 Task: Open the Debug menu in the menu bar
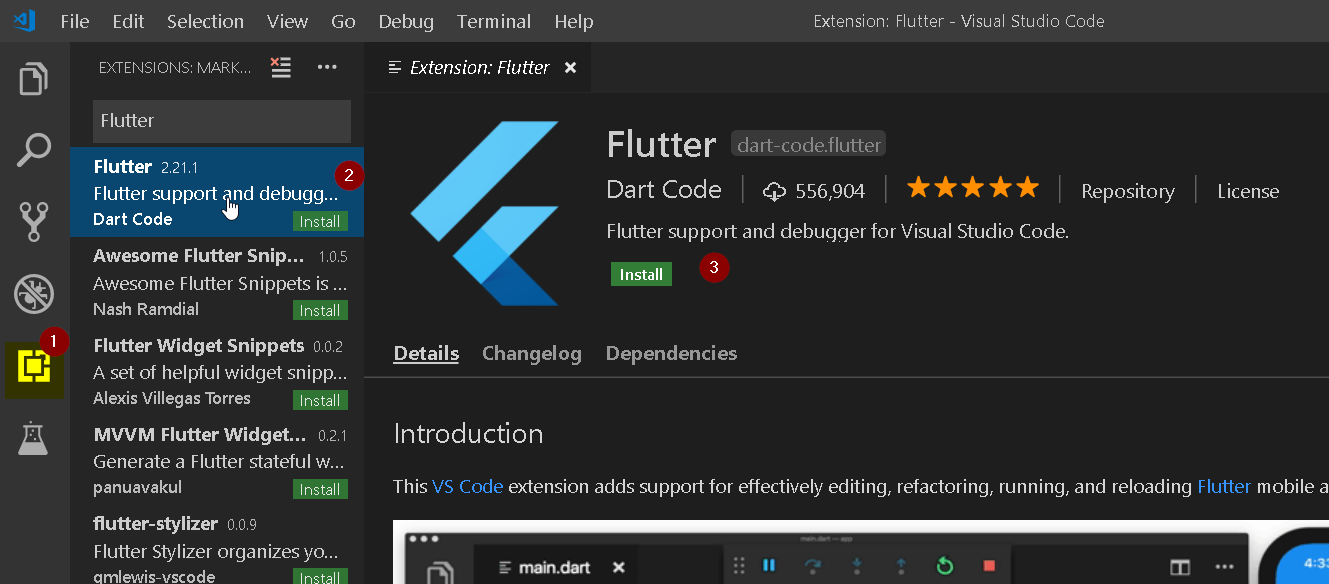[406, 21]
